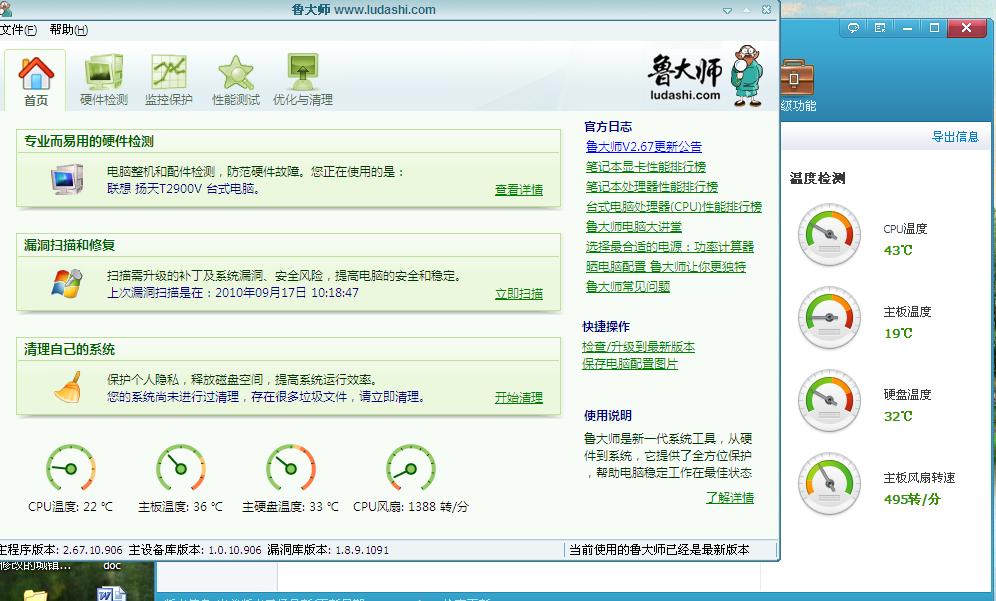Open 鲁大师常见问题 FAQ link
The height and width of the screenshot is (601, 996).
pos(628,287)
